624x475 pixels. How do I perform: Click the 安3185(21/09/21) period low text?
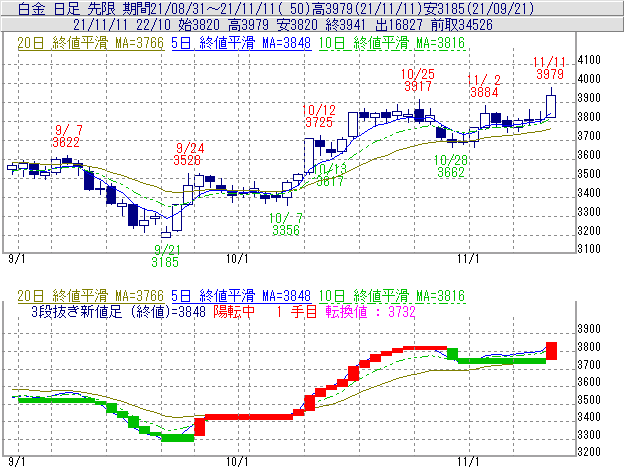tap(478, 8)
